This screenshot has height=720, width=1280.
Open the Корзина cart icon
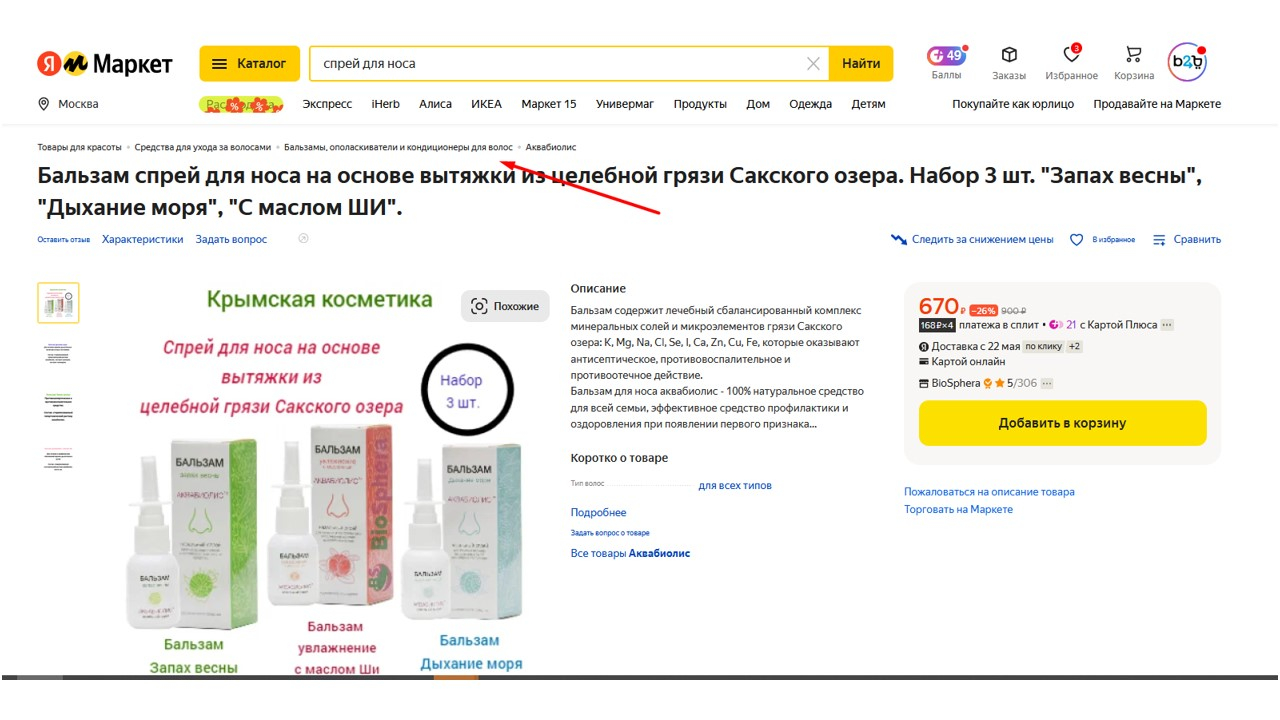coord(1133,55)
